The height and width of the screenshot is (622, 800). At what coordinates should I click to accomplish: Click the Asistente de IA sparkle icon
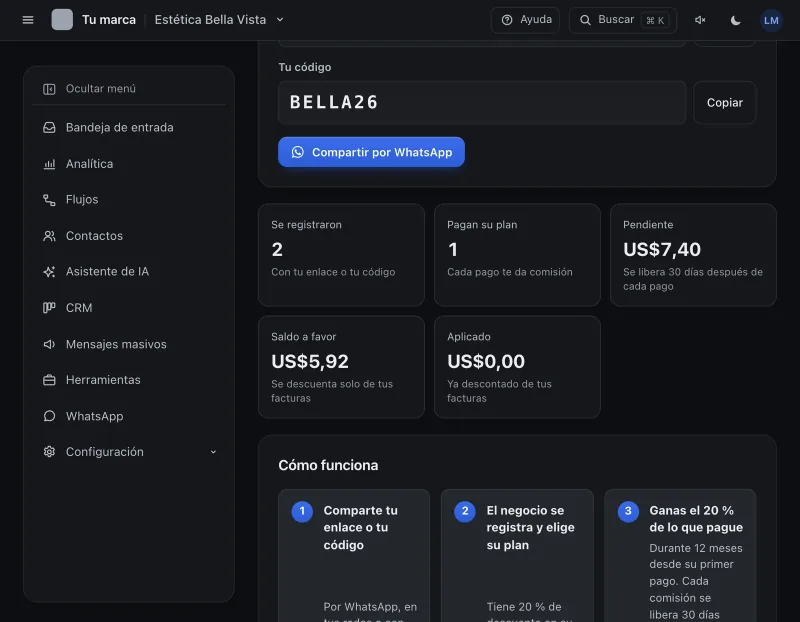[49, 271]
